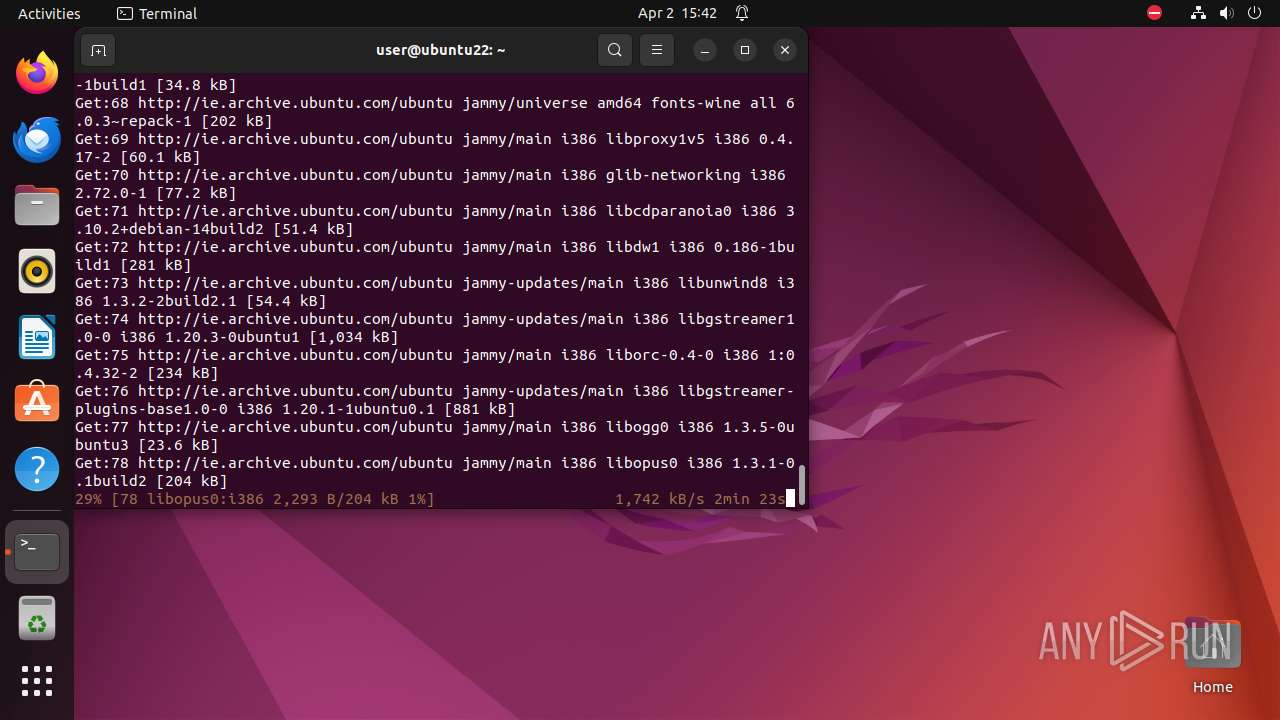Open the clock and calendar panel
This screenshot has height=720, width=1280.
[677, 13]
